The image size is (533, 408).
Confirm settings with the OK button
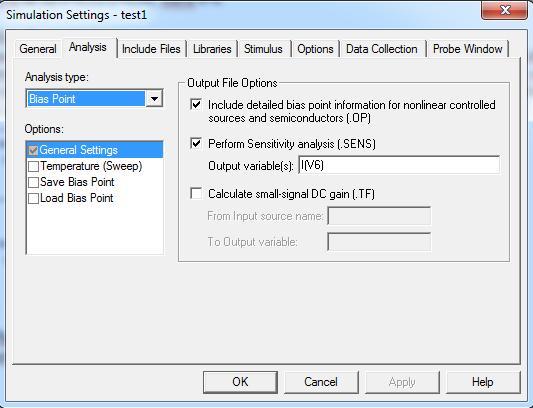click(x=240, y=382)
